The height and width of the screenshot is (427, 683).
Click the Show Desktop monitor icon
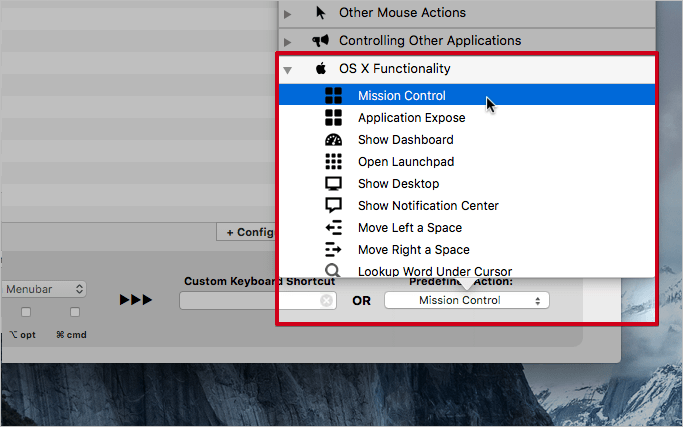click(333, 183)
